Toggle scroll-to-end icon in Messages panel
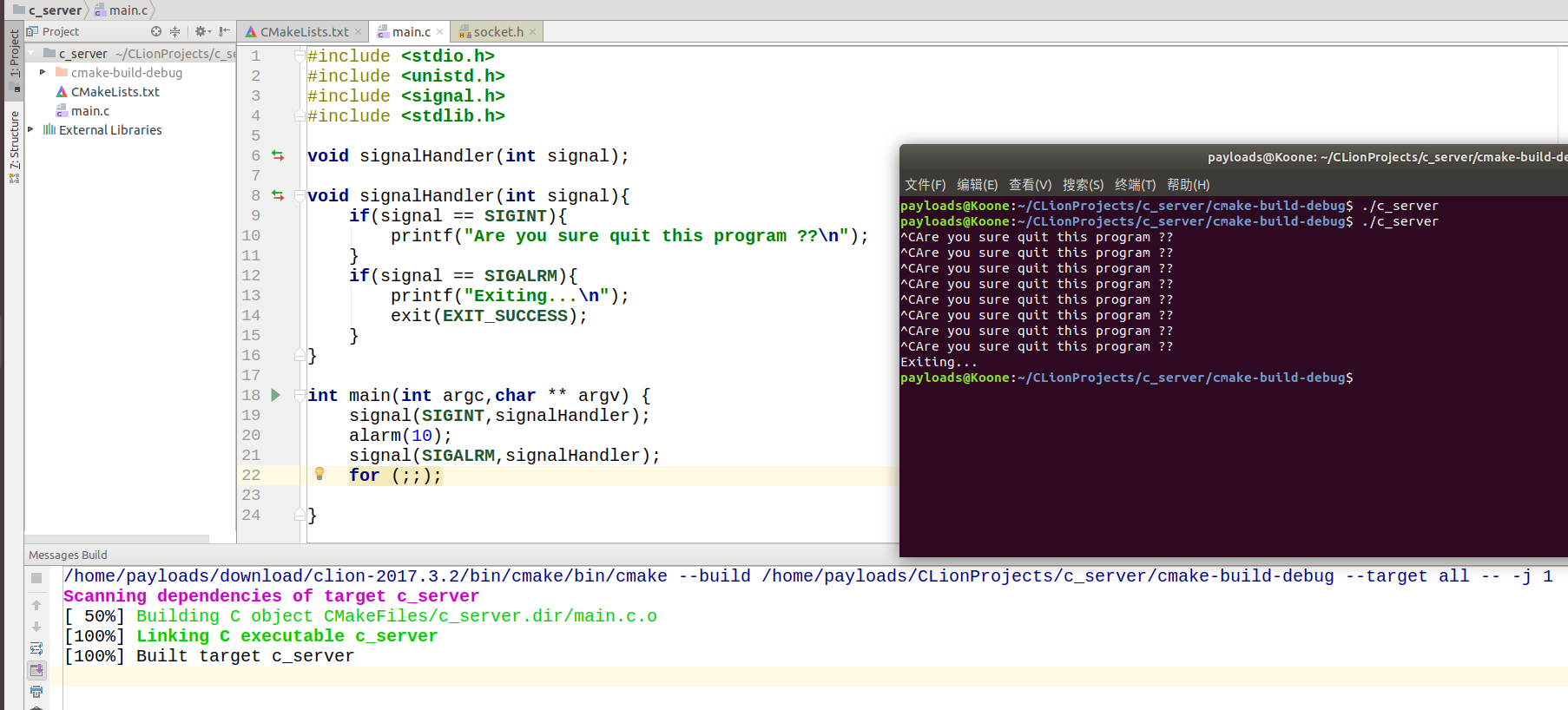 [36, 670]
